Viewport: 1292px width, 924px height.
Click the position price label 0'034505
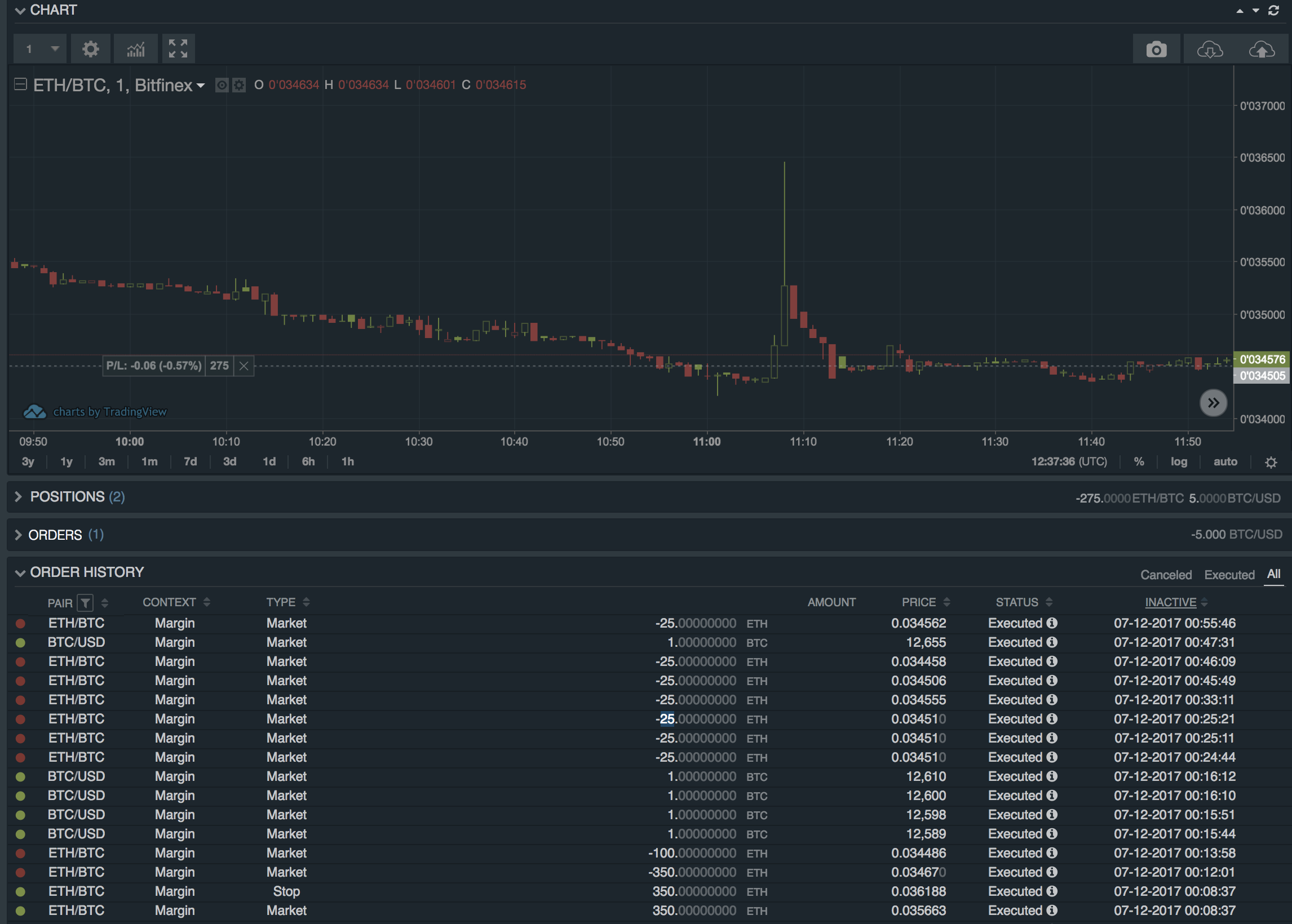1261,376
